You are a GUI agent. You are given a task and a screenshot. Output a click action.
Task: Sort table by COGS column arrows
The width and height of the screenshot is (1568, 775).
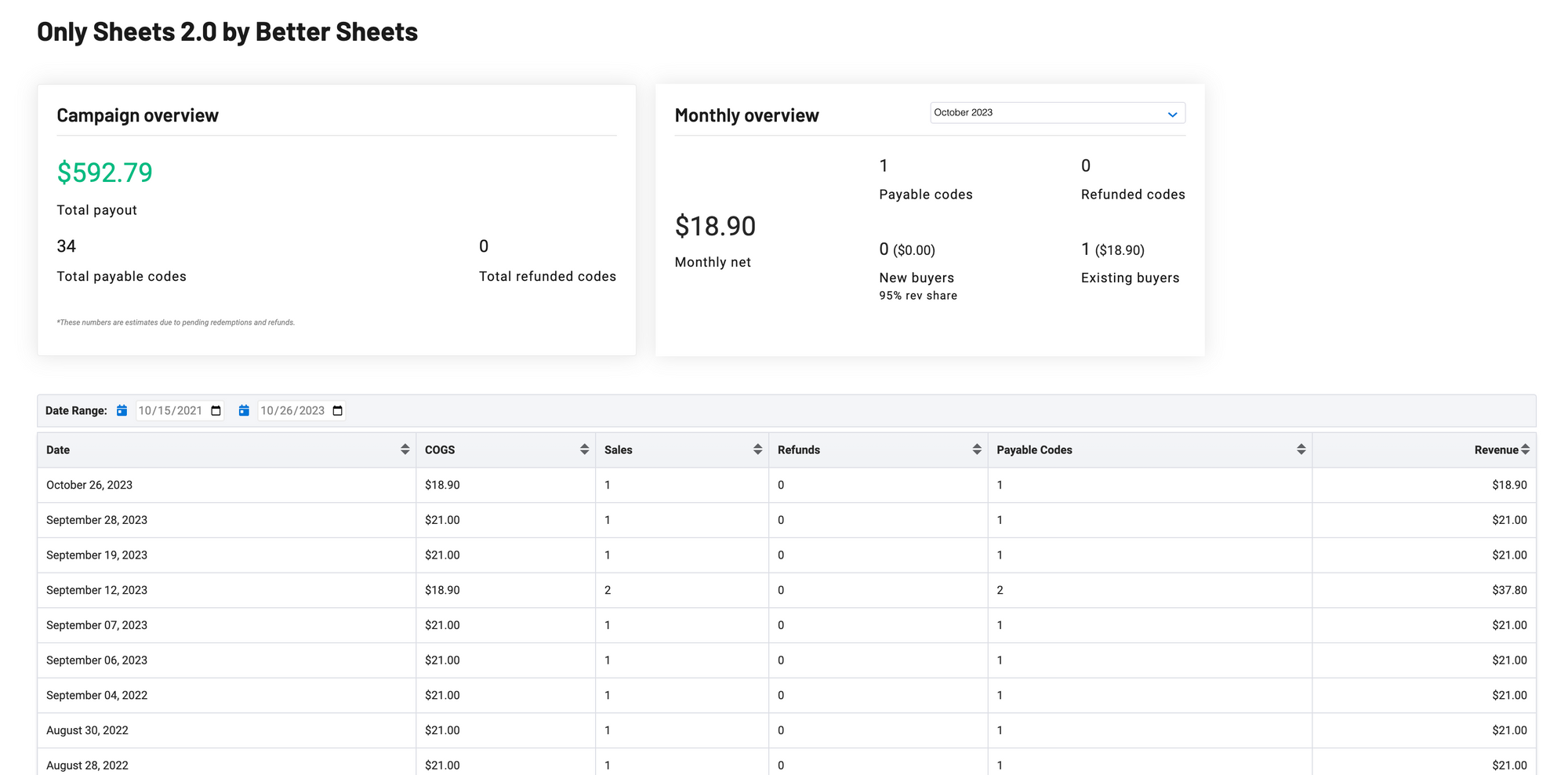[x=584, y=449]
